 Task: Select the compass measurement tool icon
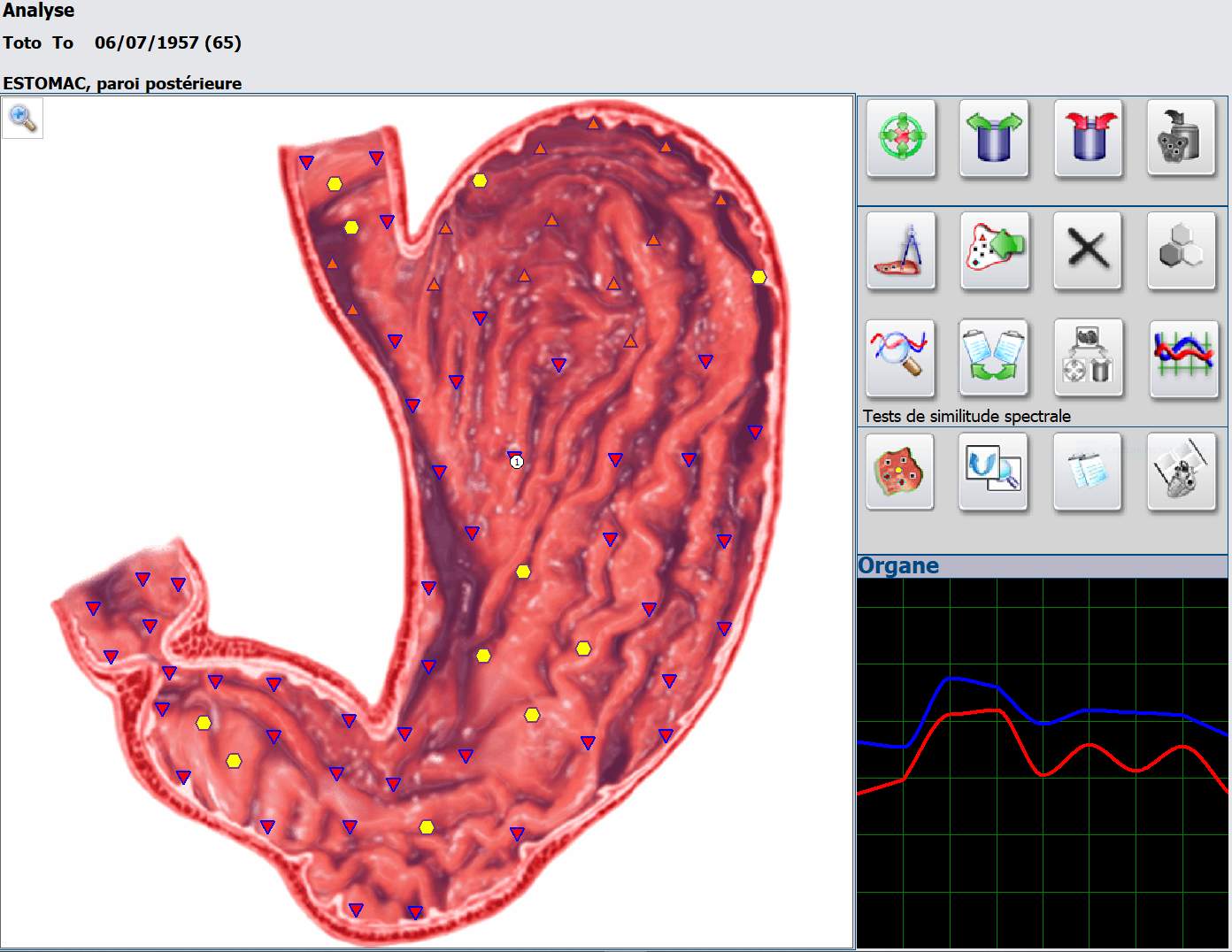[901, 251]
